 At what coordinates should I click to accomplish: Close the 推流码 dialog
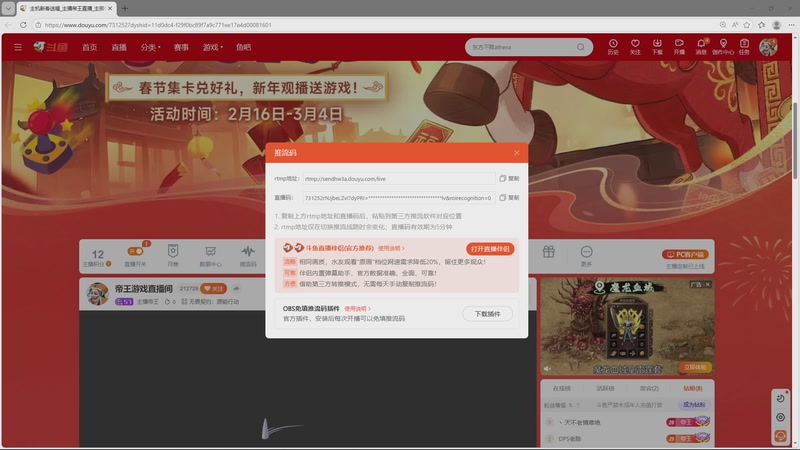pyautogui.click(x=516, y=153)
